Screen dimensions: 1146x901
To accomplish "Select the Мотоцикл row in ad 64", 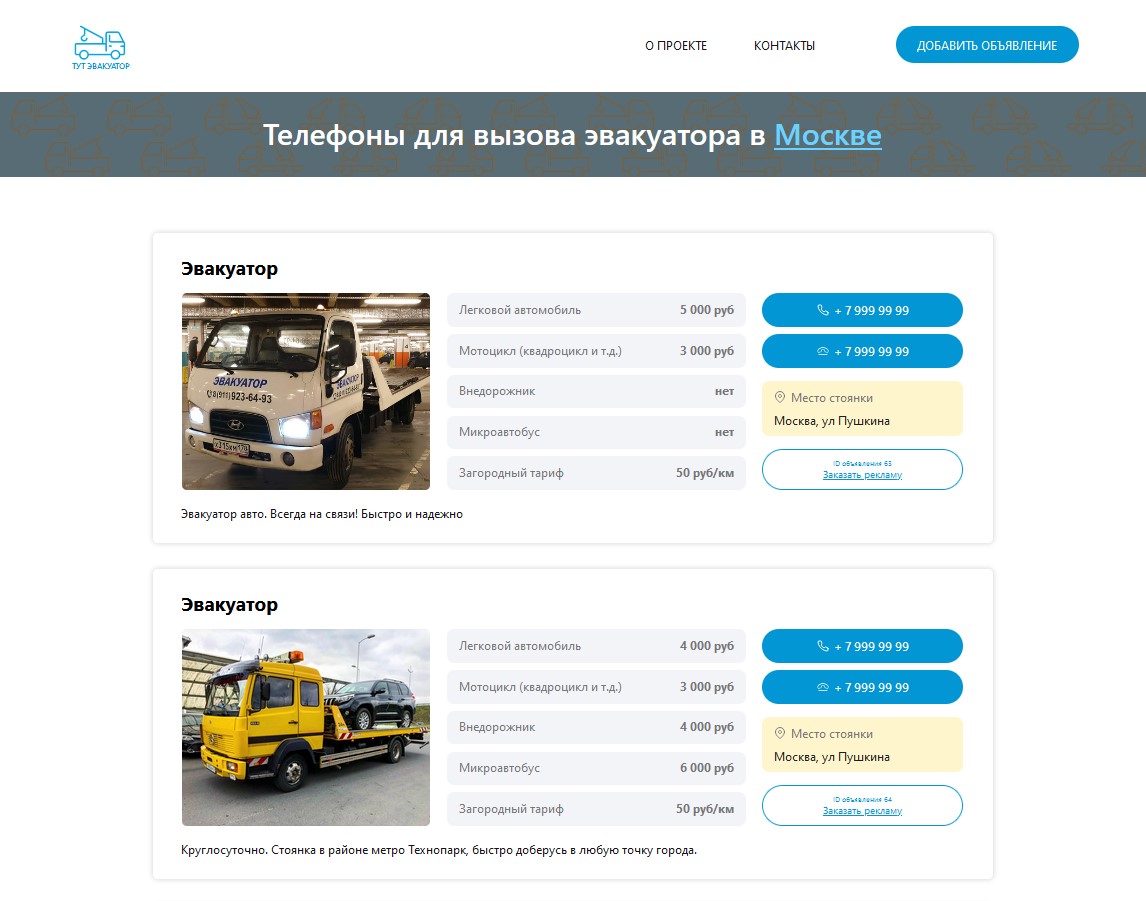I will coord(596,687).
